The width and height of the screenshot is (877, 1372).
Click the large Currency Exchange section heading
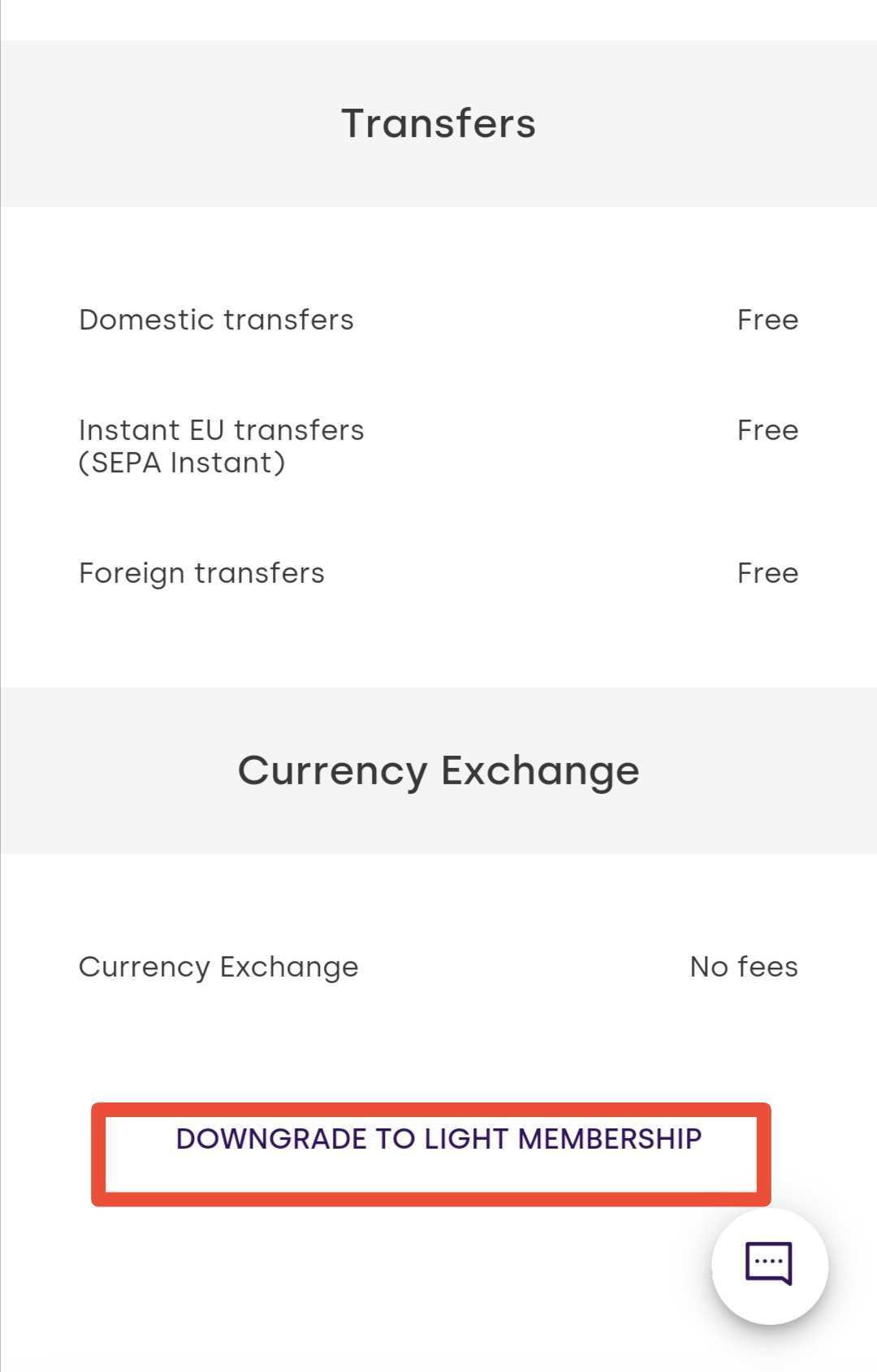438,770
